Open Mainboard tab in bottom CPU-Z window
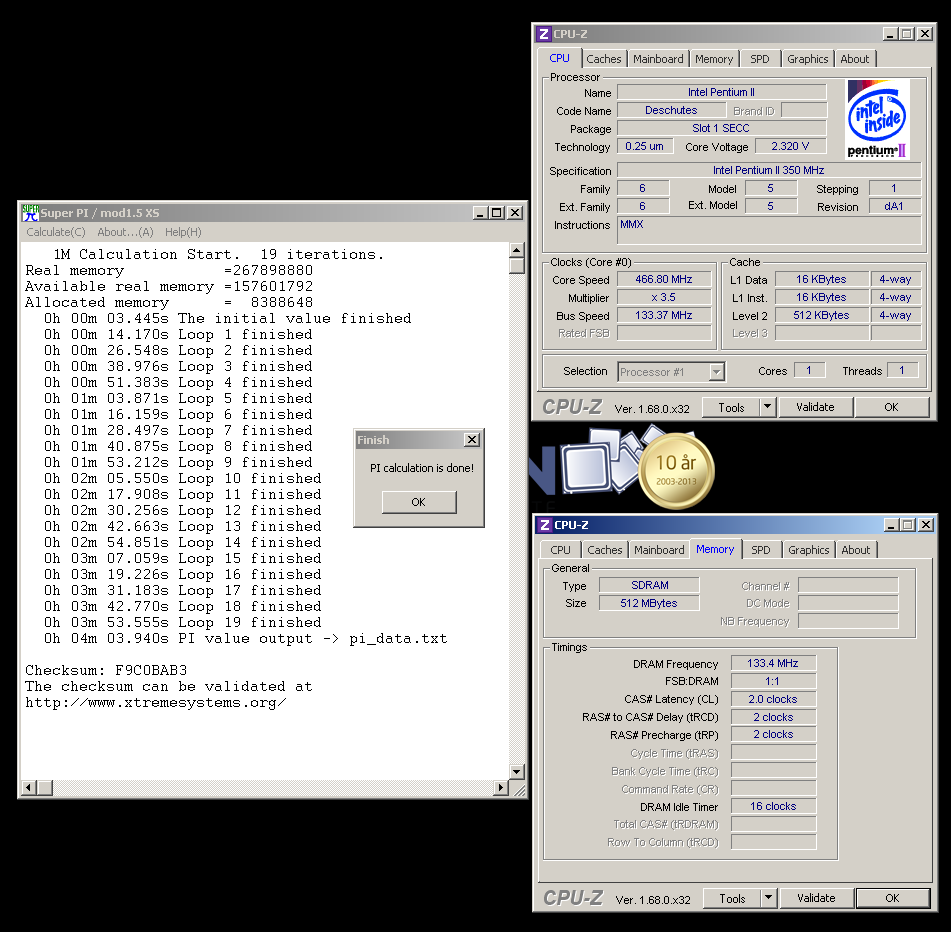This screenshot has width=951, height=932. 659,550
